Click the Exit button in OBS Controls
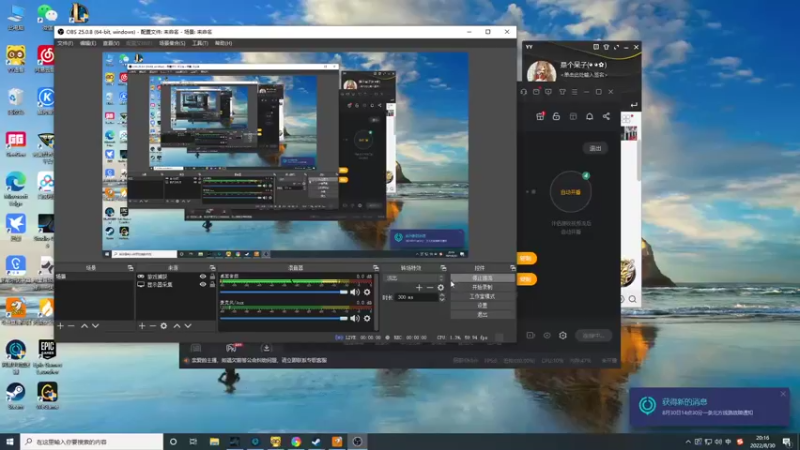 (x=482, y=315)
